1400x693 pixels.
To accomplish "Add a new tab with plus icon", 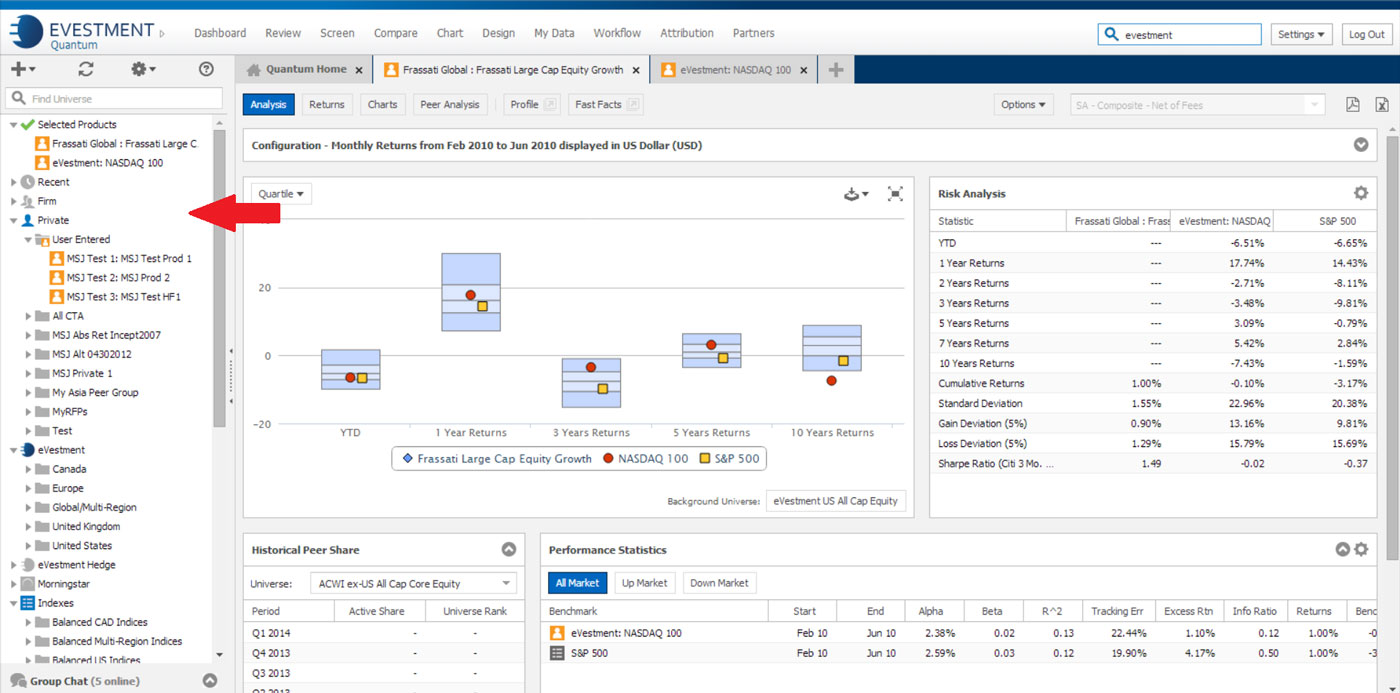I will click(x=836, y=69).
